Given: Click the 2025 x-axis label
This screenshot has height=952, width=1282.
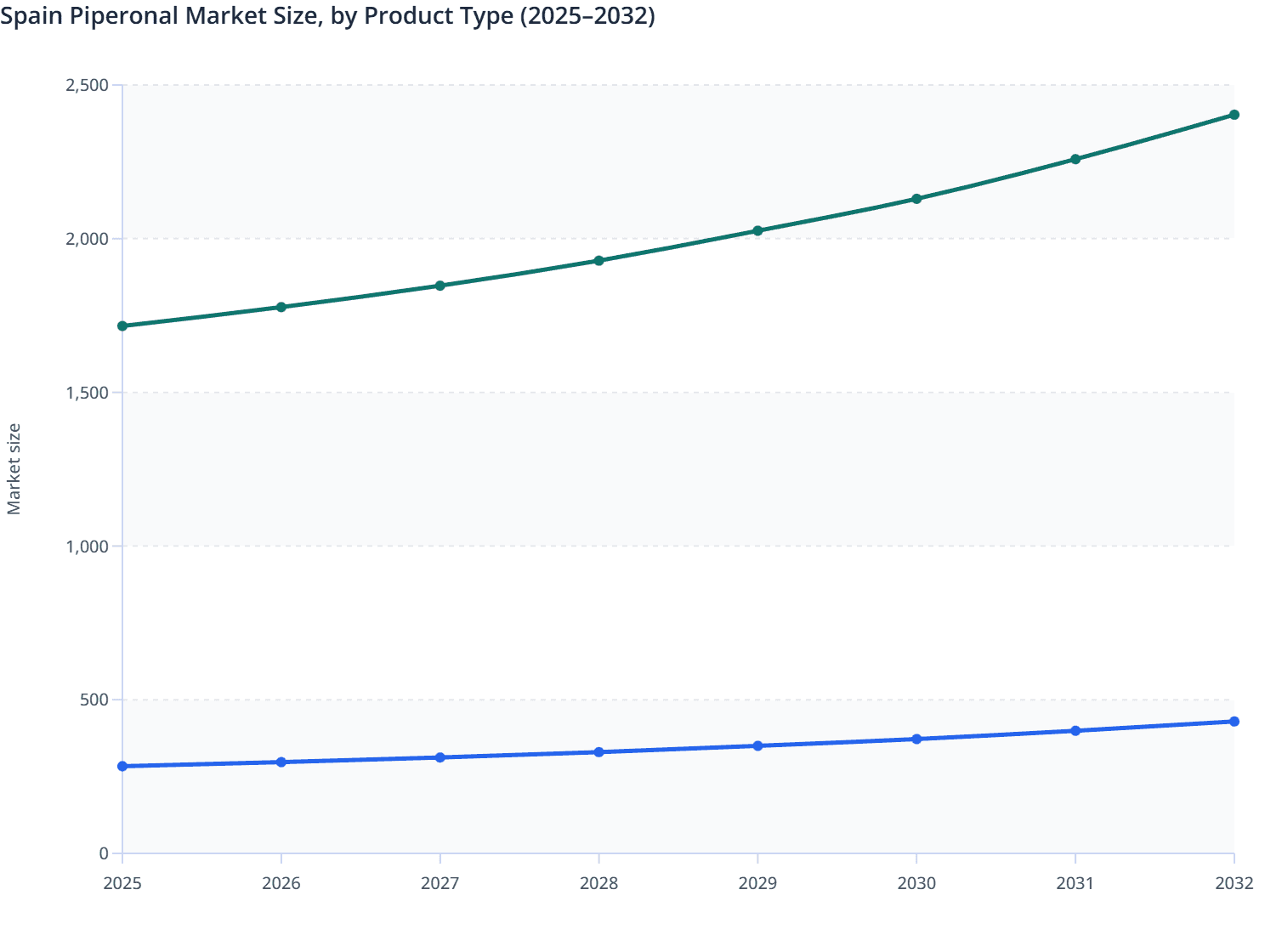Looking at the screenshot, I should click(x=122, y=885).
